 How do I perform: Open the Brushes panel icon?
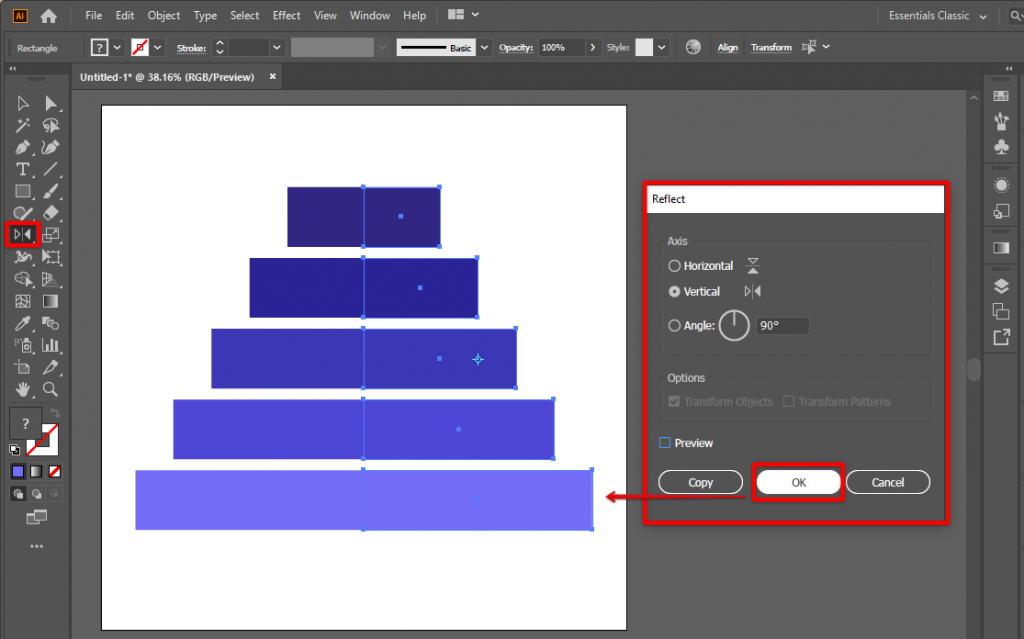click(1001, 120)
